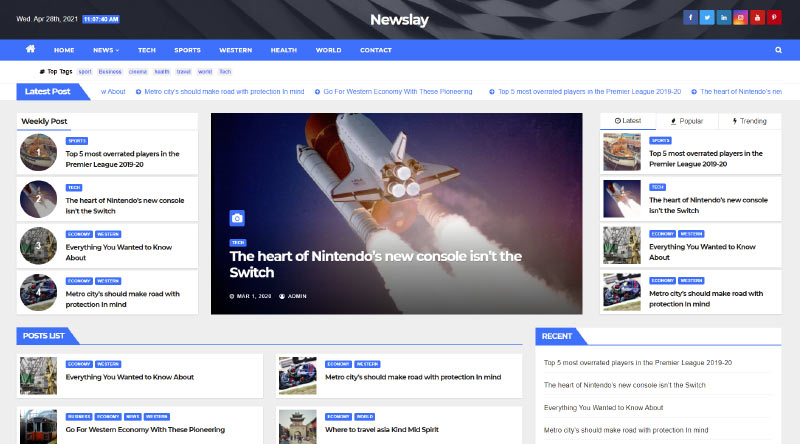Open the featured Nintendo console headline

pyautogui.click(x=376, y=264)
